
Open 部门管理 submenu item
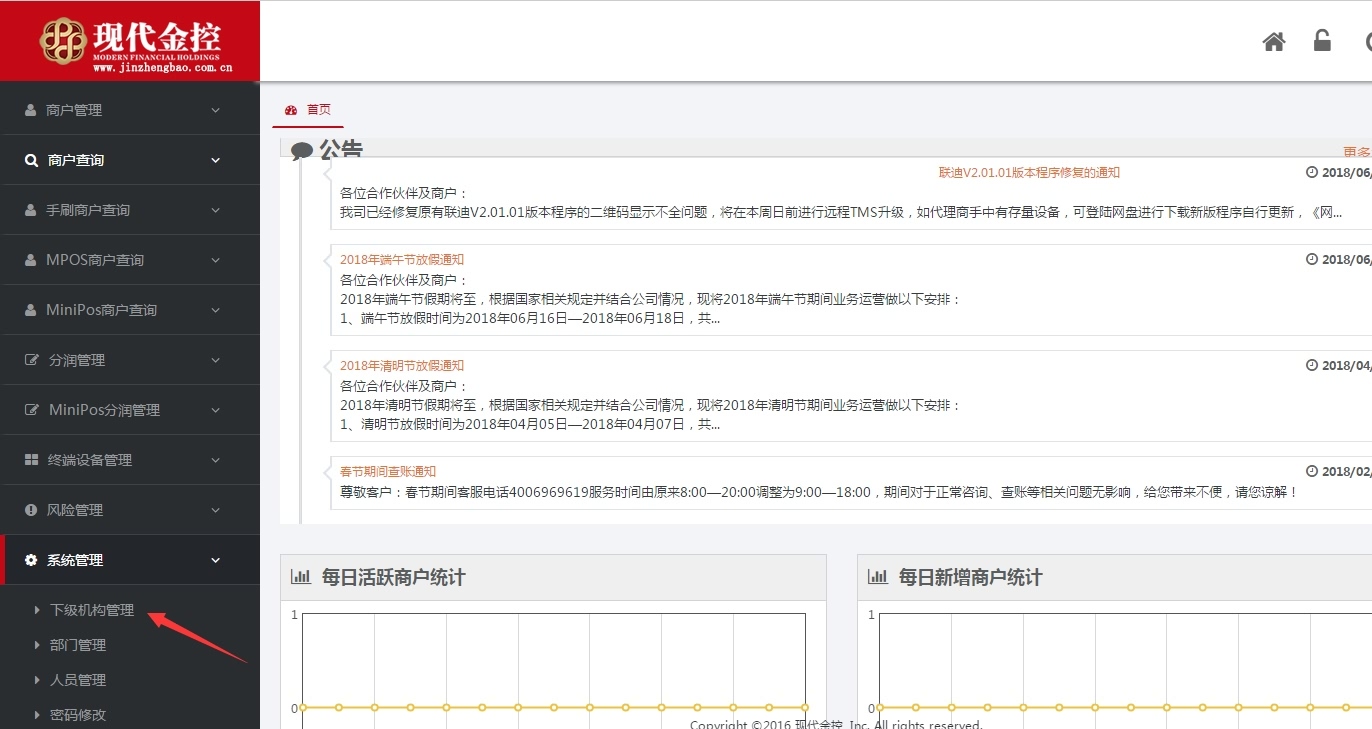[78, 645]
